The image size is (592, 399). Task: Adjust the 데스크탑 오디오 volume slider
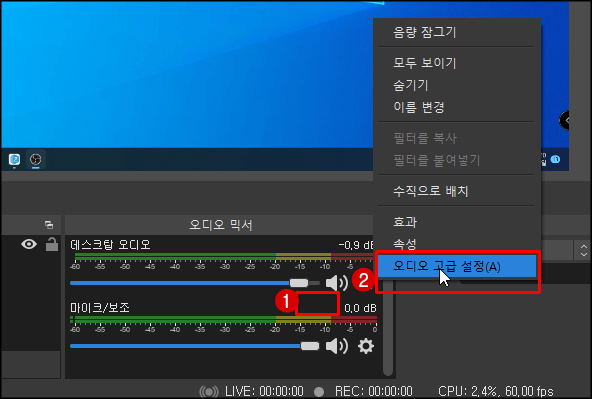[194, 283]
